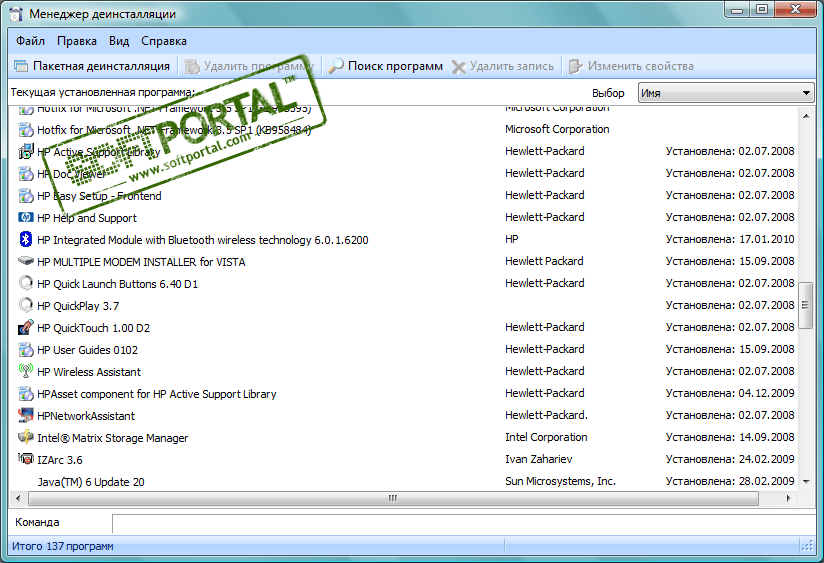Click the HP Quick Launch Buttons icon
The height and width of the screenshot is (563, 824).
(x=25, y=283)
